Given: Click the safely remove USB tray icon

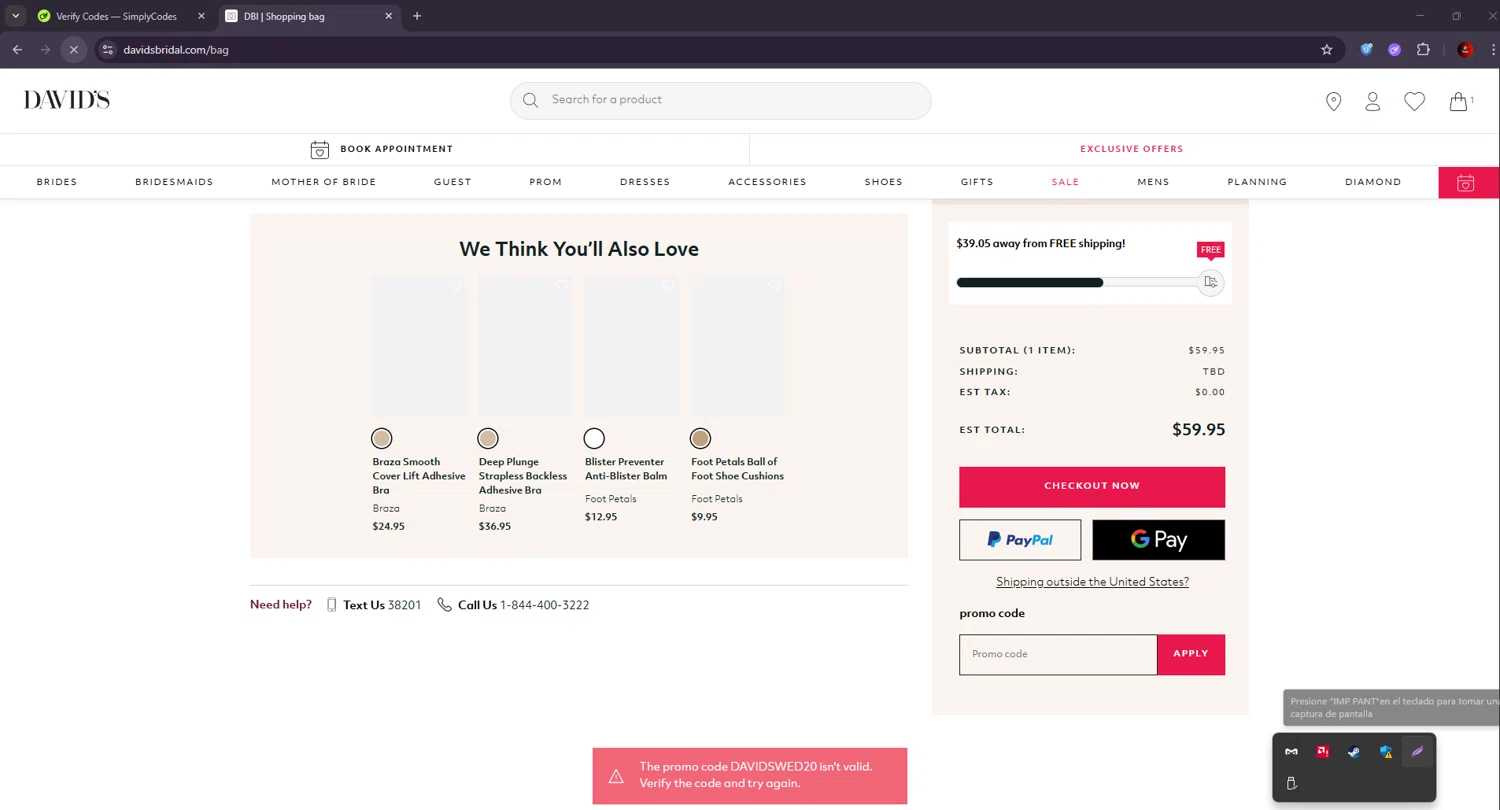Looking at the screenshot, I should point(1291,783).
